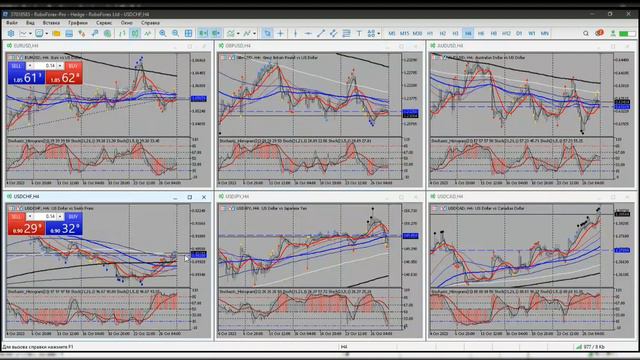Click the new chart toolbar icon
The image size is (640, 360).
coord(24,33)
